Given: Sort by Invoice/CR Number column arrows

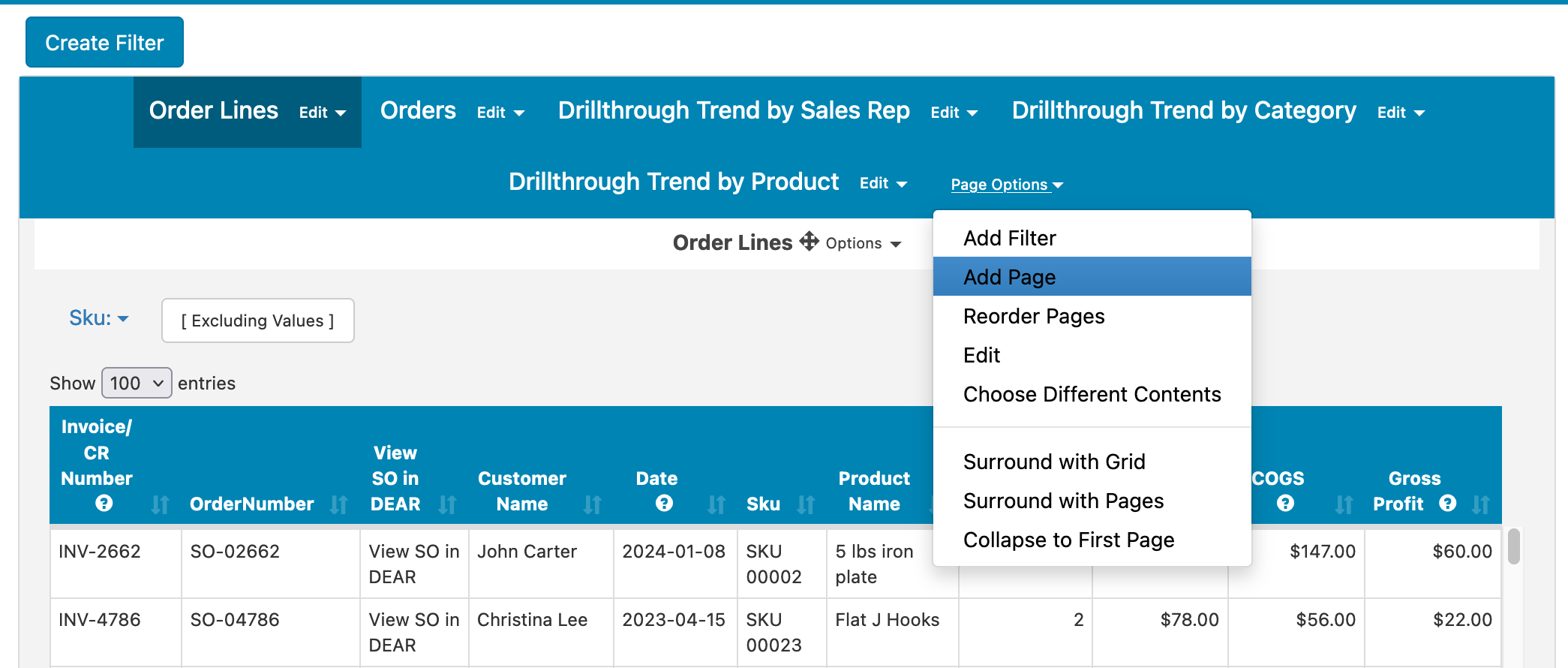Looking at the screenshot, I should pos(160,504).
